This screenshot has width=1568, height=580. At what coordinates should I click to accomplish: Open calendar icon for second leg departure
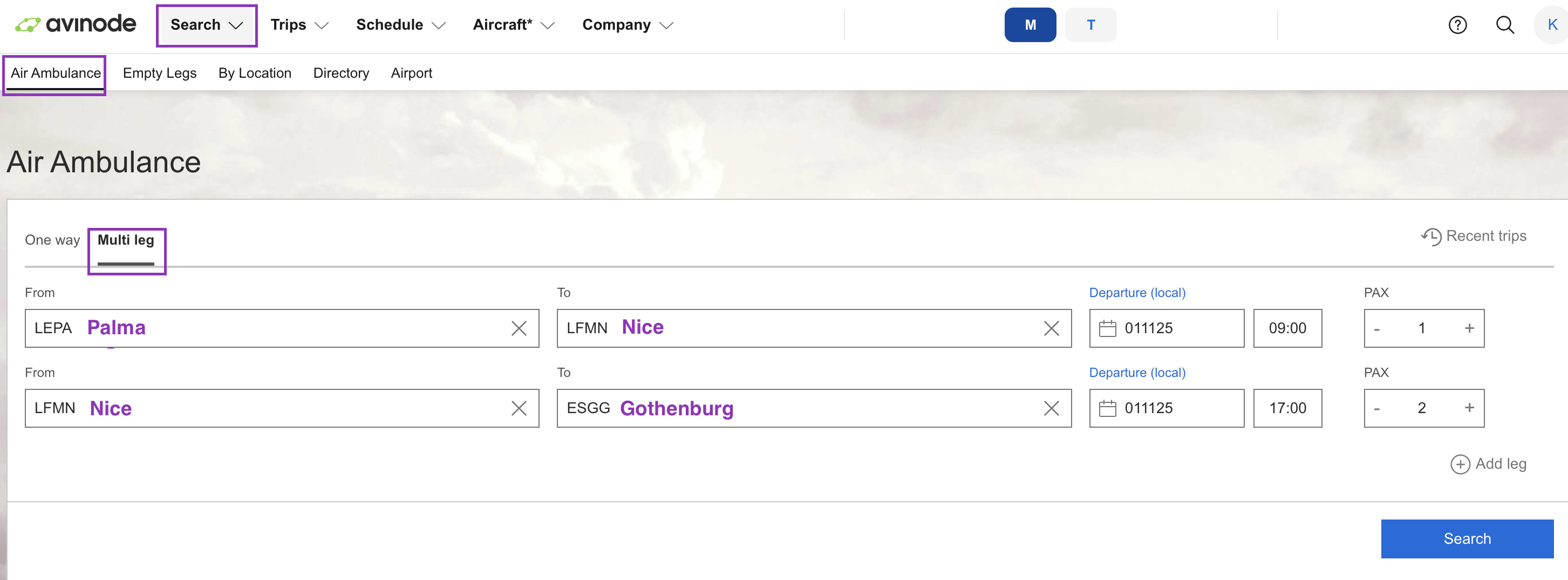tap(1107, 408)
